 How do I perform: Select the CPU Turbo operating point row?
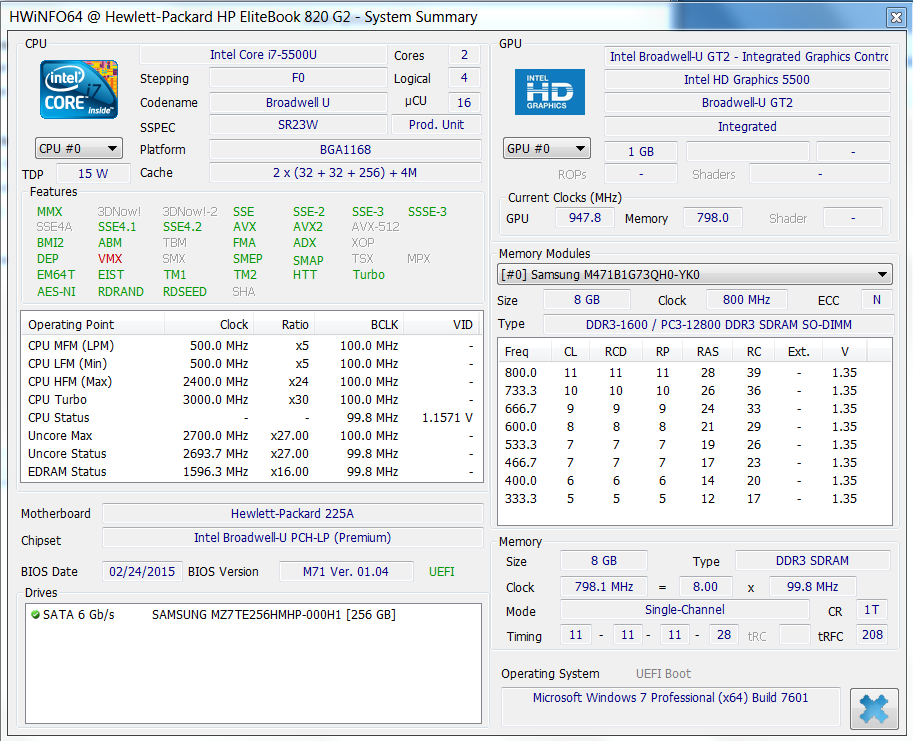252,400
